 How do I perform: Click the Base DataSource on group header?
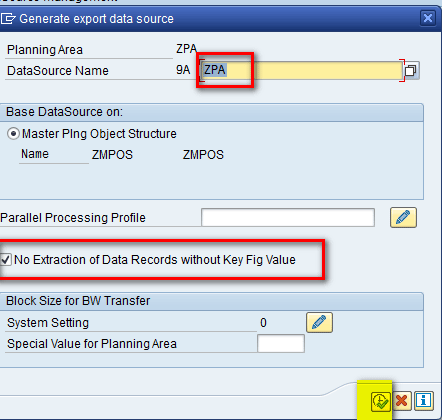tap(64, 112)
